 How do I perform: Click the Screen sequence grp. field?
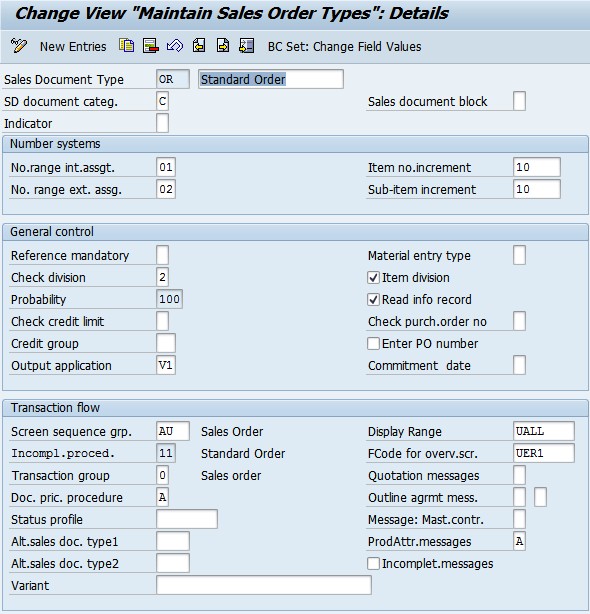(x=173, y=431)
